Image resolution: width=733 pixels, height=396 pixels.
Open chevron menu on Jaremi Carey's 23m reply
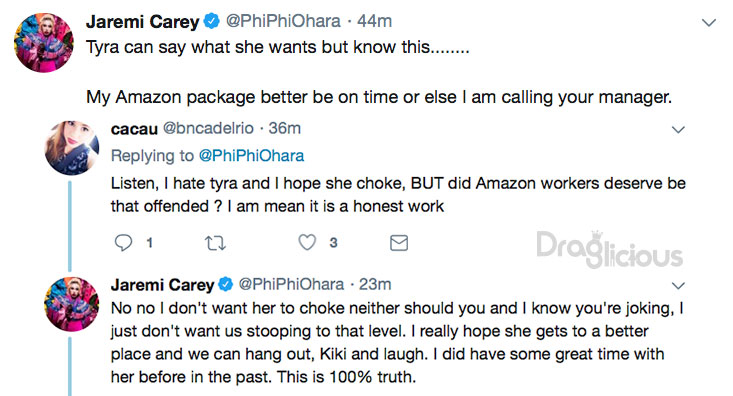click(x=678, y=285)
